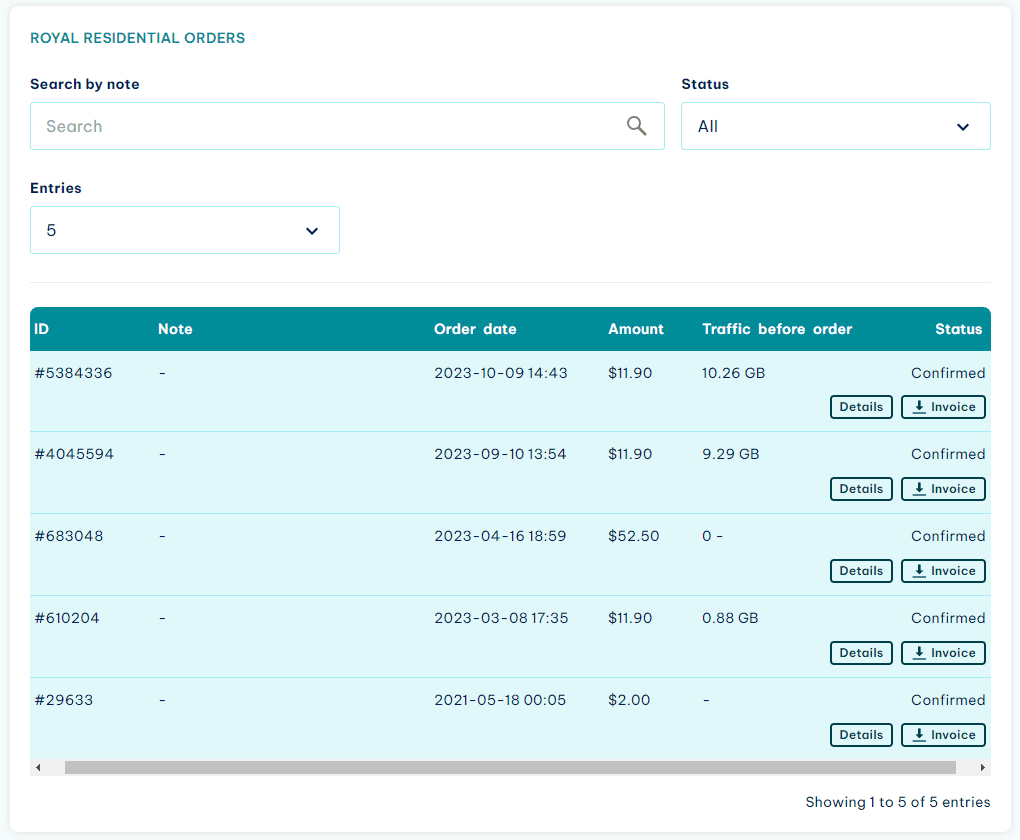Click order date 2023-04-16 18:59
The height and width of the screenshot is (840, 1020).
coord(500,536)
